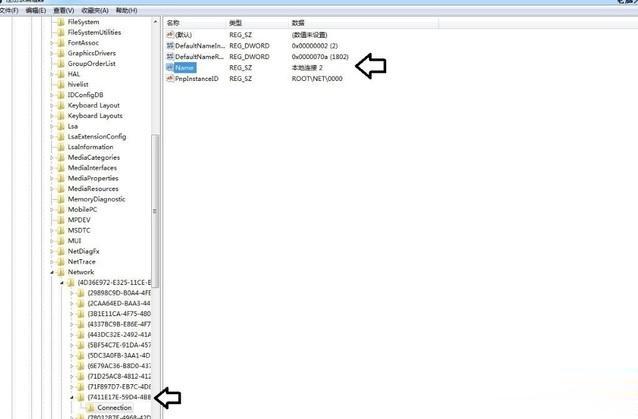
Task: Open the 文件(F) menu
Action: 9,11
